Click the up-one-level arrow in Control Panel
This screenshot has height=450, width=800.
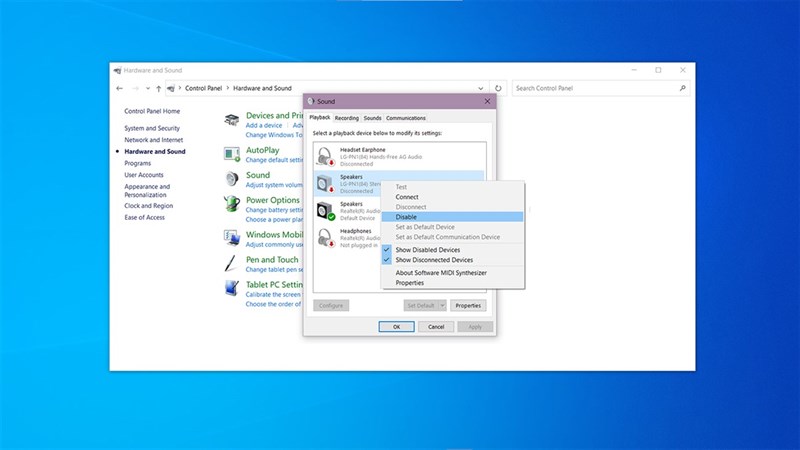click(x=159, y=88)
